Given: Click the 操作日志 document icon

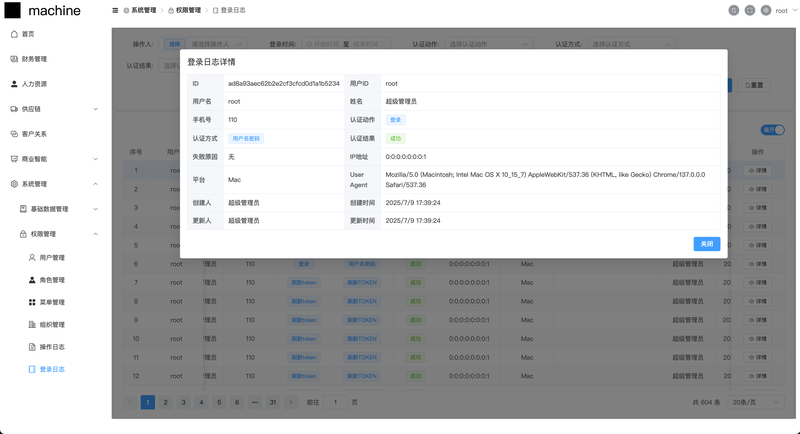Looking at the screenshot, I should point(32,347).
